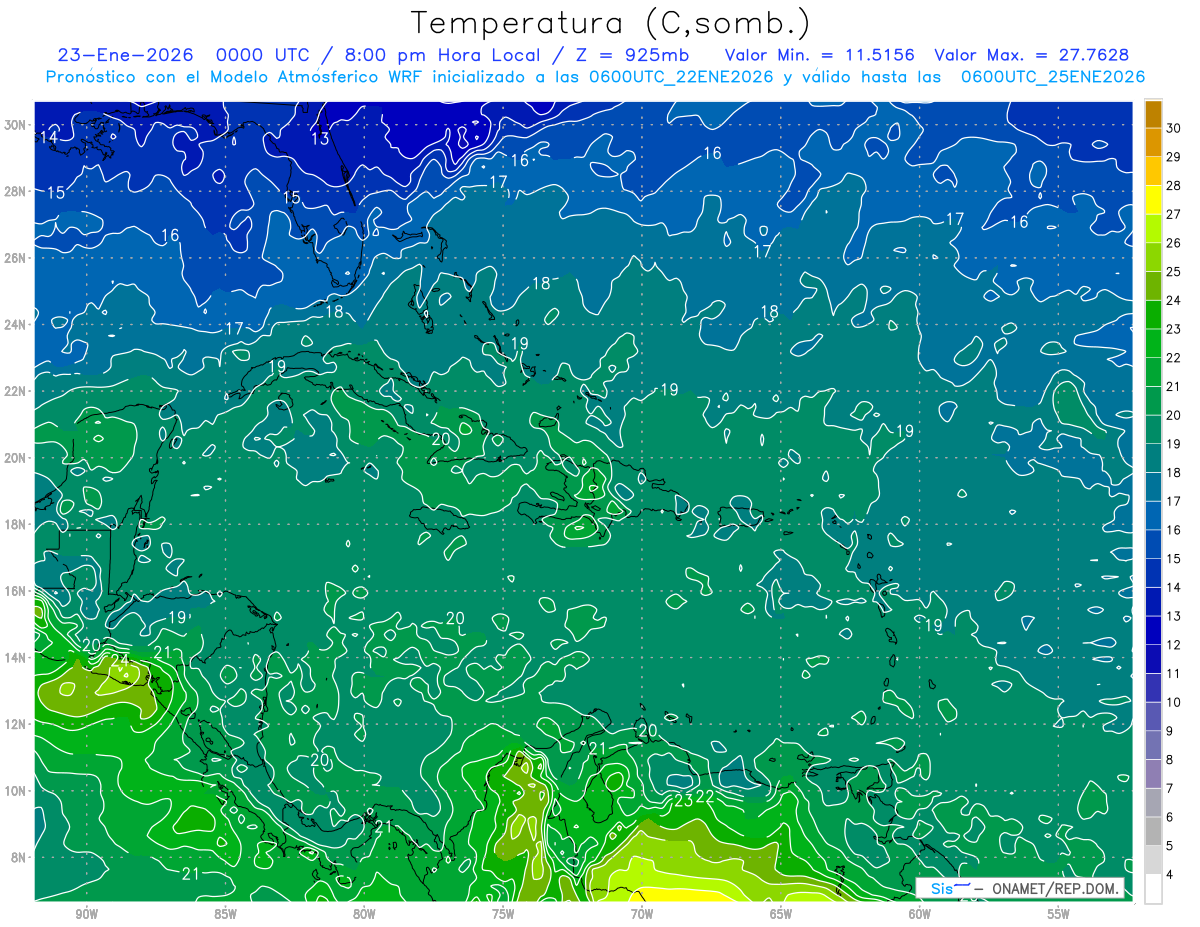Click the "13" contour label near Florida
The width and height of the screenshot is (1200, 927).
[x=320, y=139]
